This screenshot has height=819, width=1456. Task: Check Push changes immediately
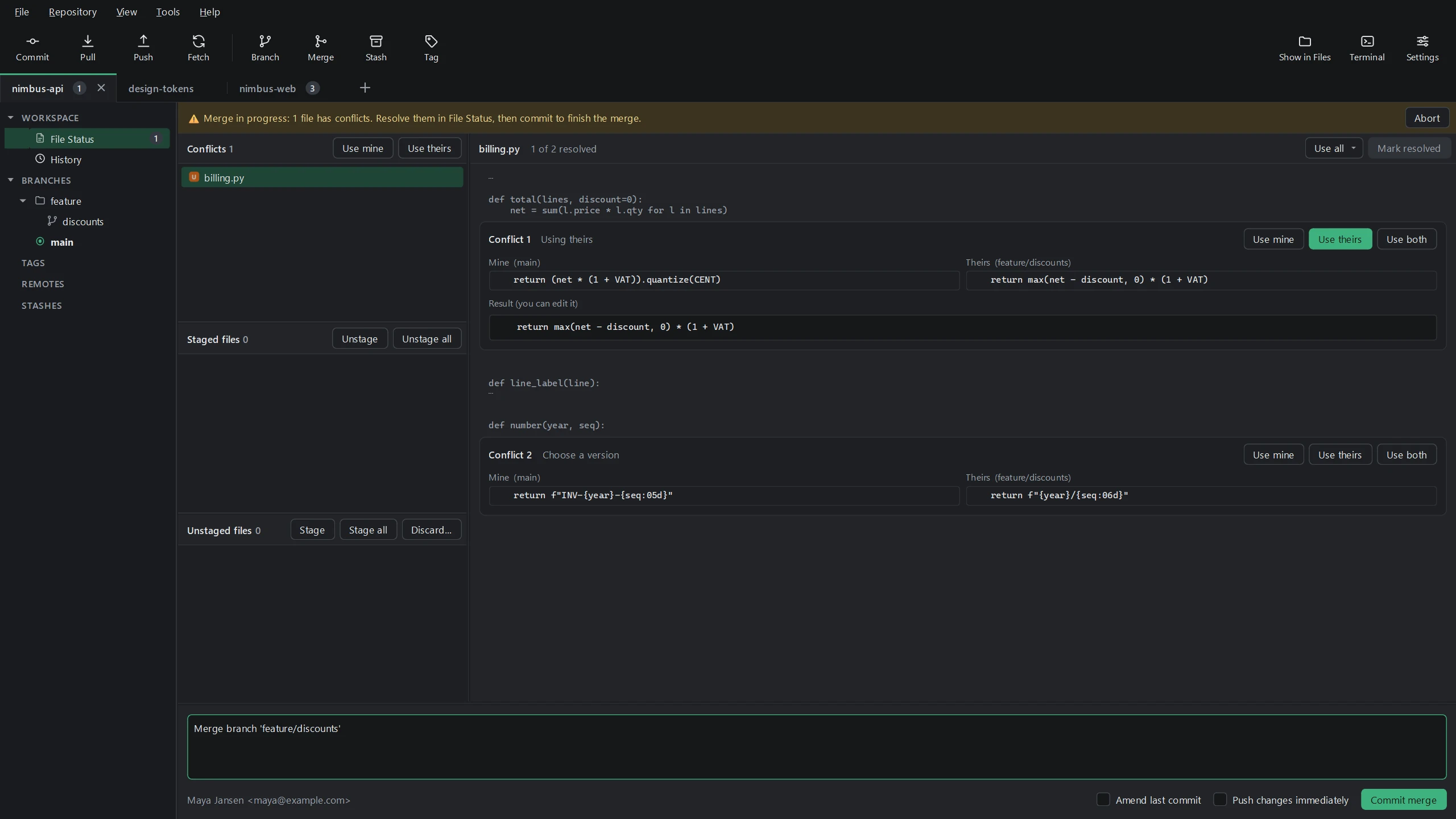coord(1219,799)
